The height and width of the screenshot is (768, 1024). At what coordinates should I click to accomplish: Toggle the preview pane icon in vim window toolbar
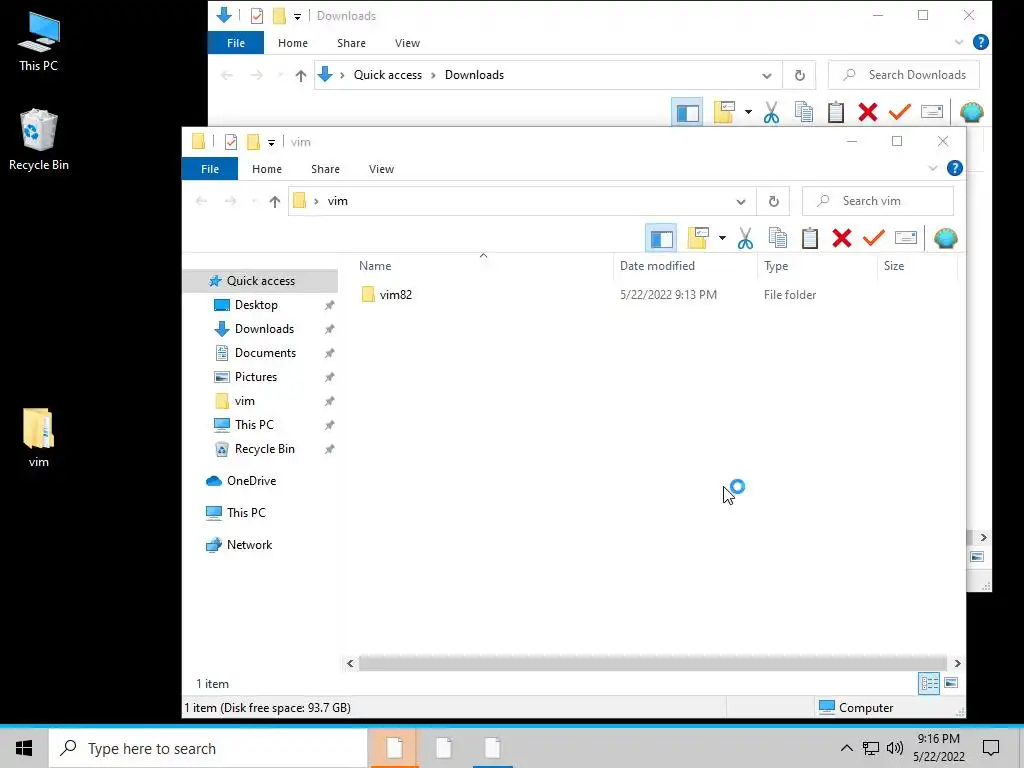pyautogui.click(x=661, y=238)
